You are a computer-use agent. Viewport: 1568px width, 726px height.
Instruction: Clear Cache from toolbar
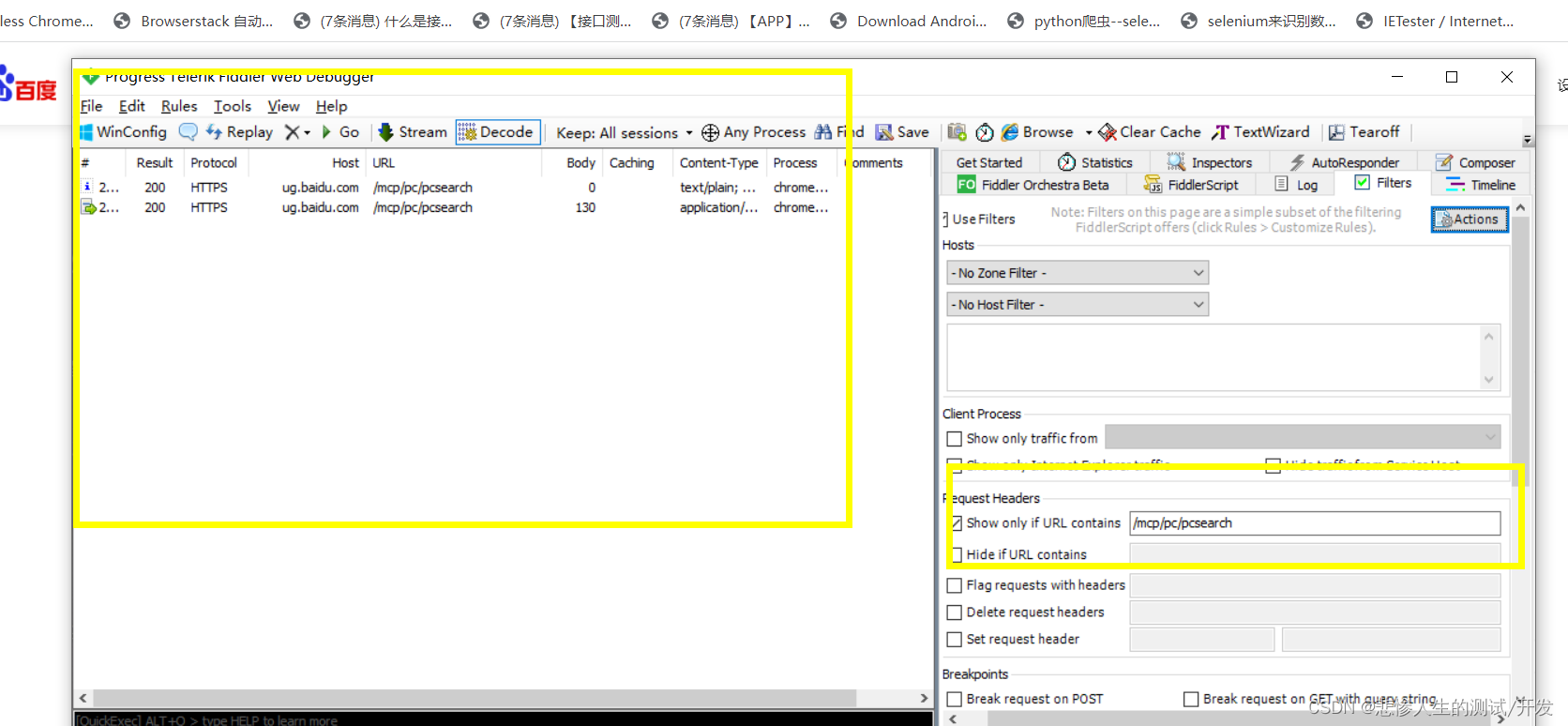tap(1150, 132)
